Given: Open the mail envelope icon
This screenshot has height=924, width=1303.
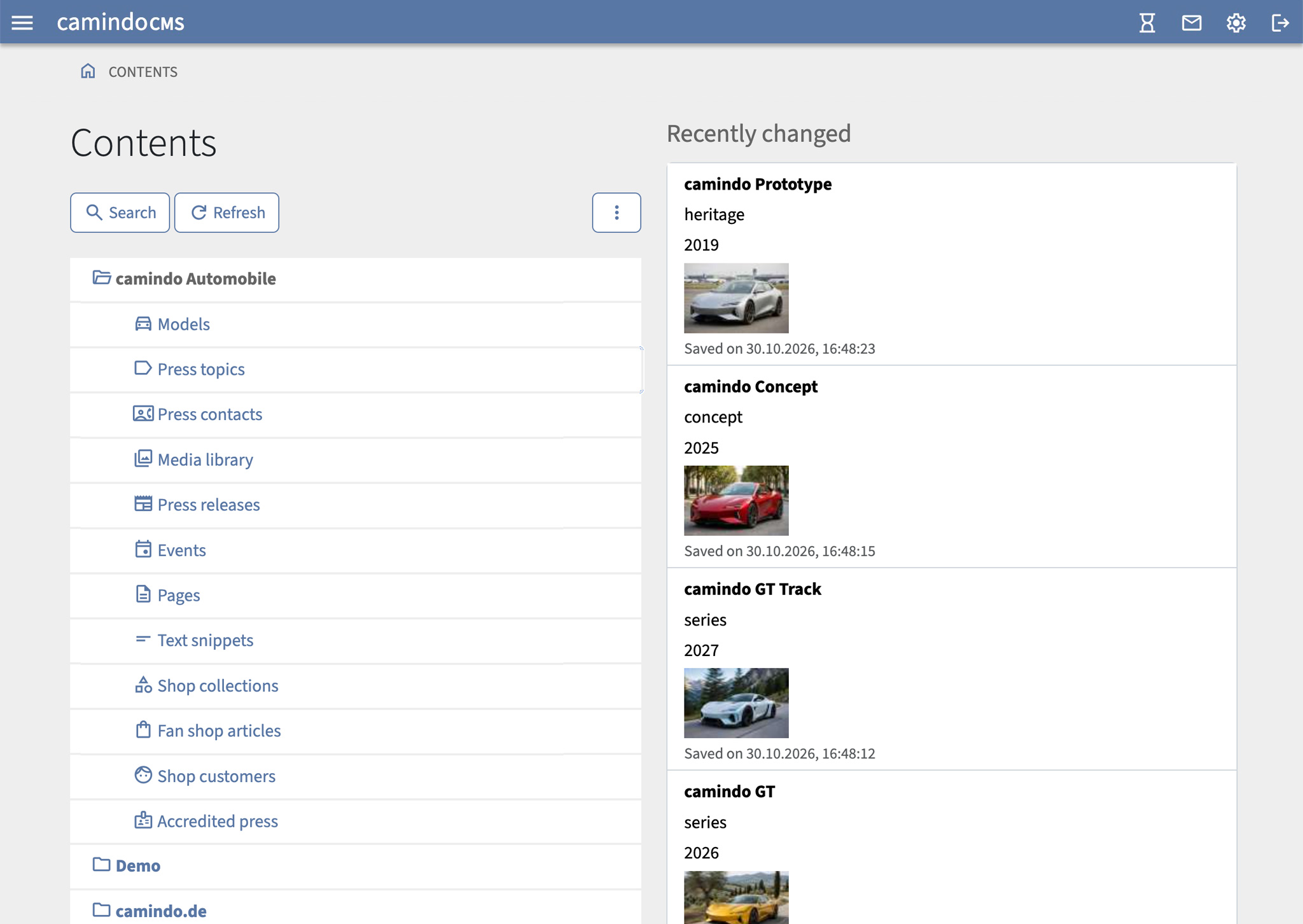Looking at the screenshot, I should pyautogui.click(x=1192, y=23).
